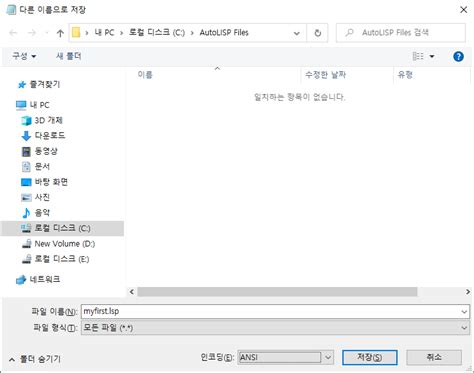The height and width of the screenshot is (373, 474).
Task: Click the 네트워크 network icon
Action: pyautogui.click(x=21, y=280)
